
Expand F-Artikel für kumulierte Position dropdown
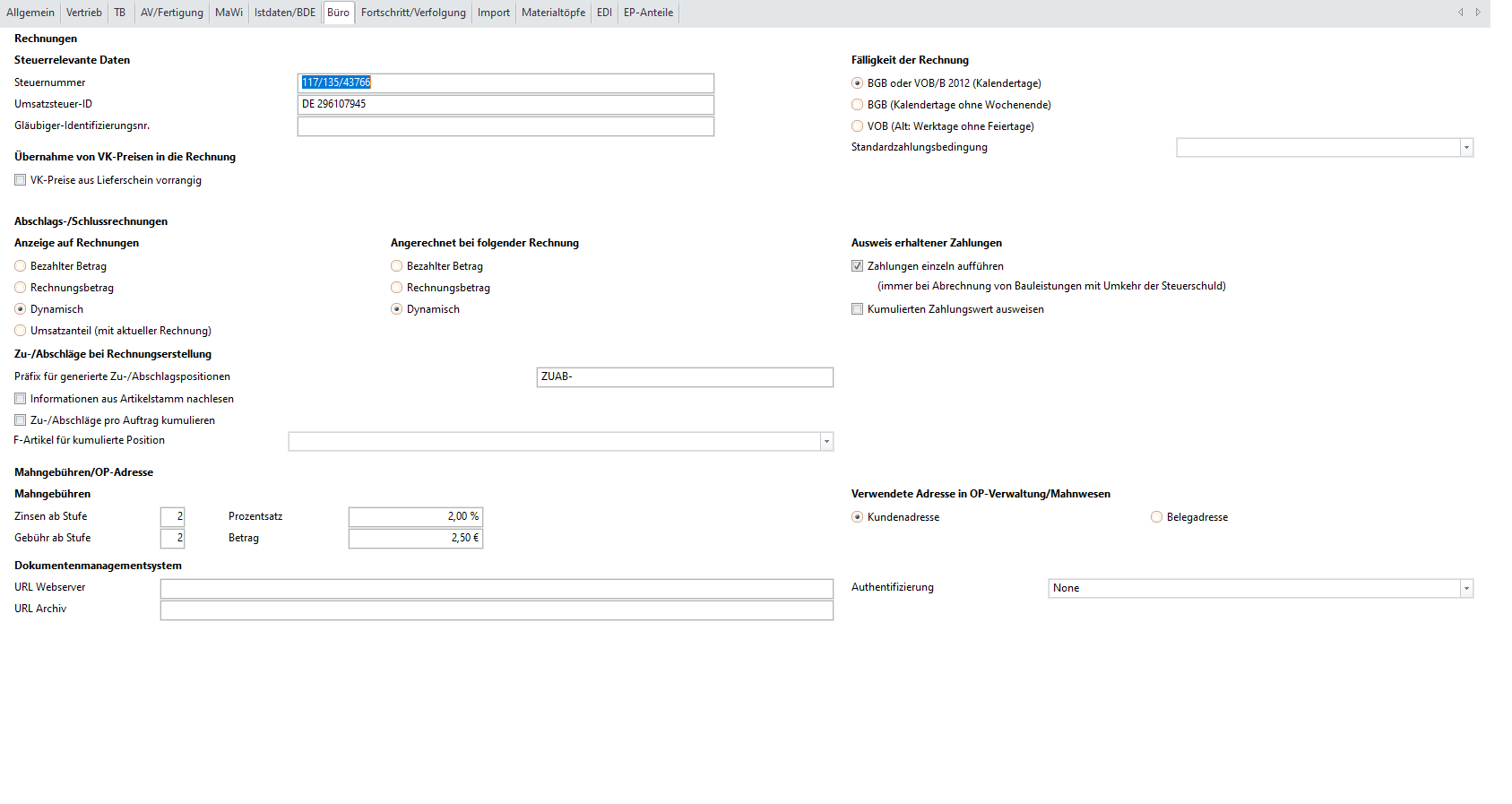(x=826, y=441)
